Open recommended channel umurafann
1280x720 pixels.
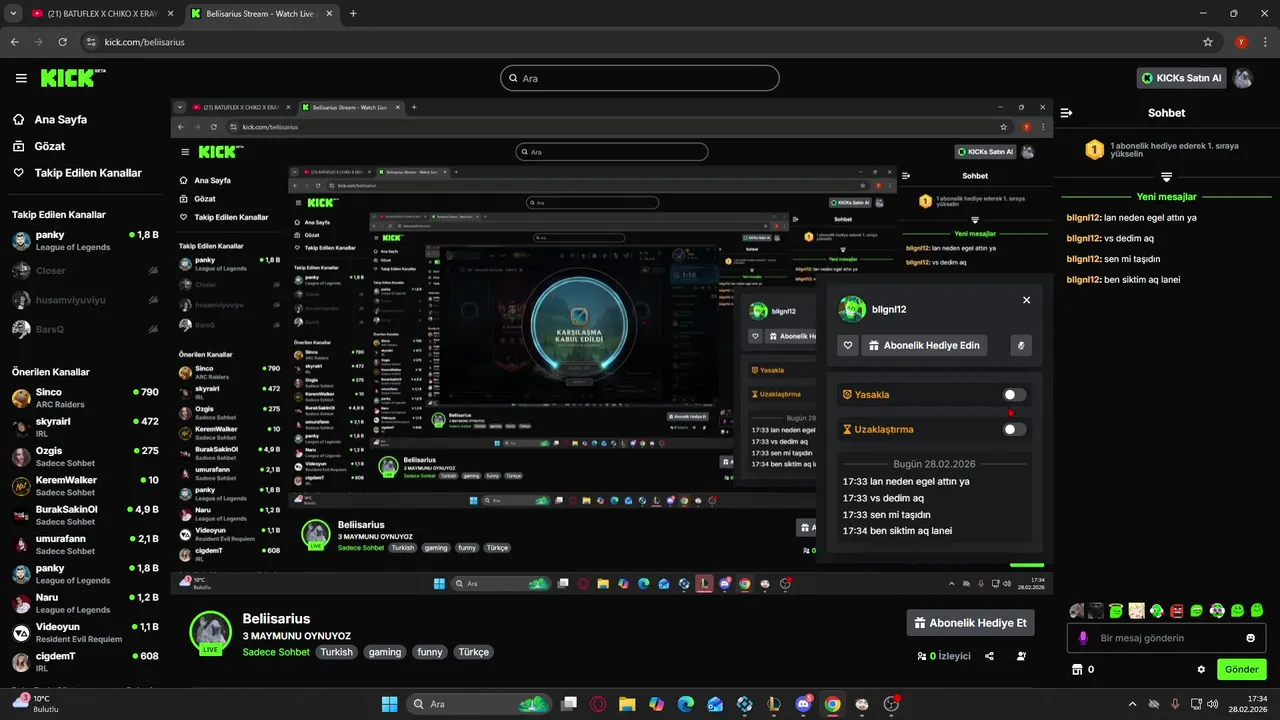[85, 544]
